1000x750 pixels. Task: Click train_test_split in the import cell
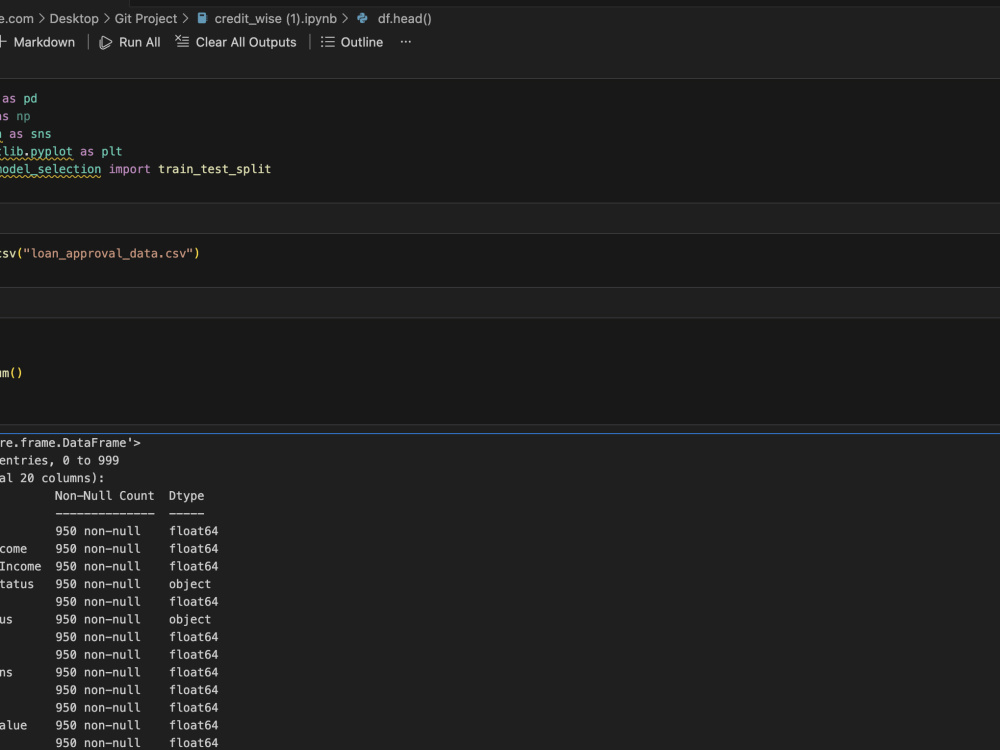(x=214, y=169)
